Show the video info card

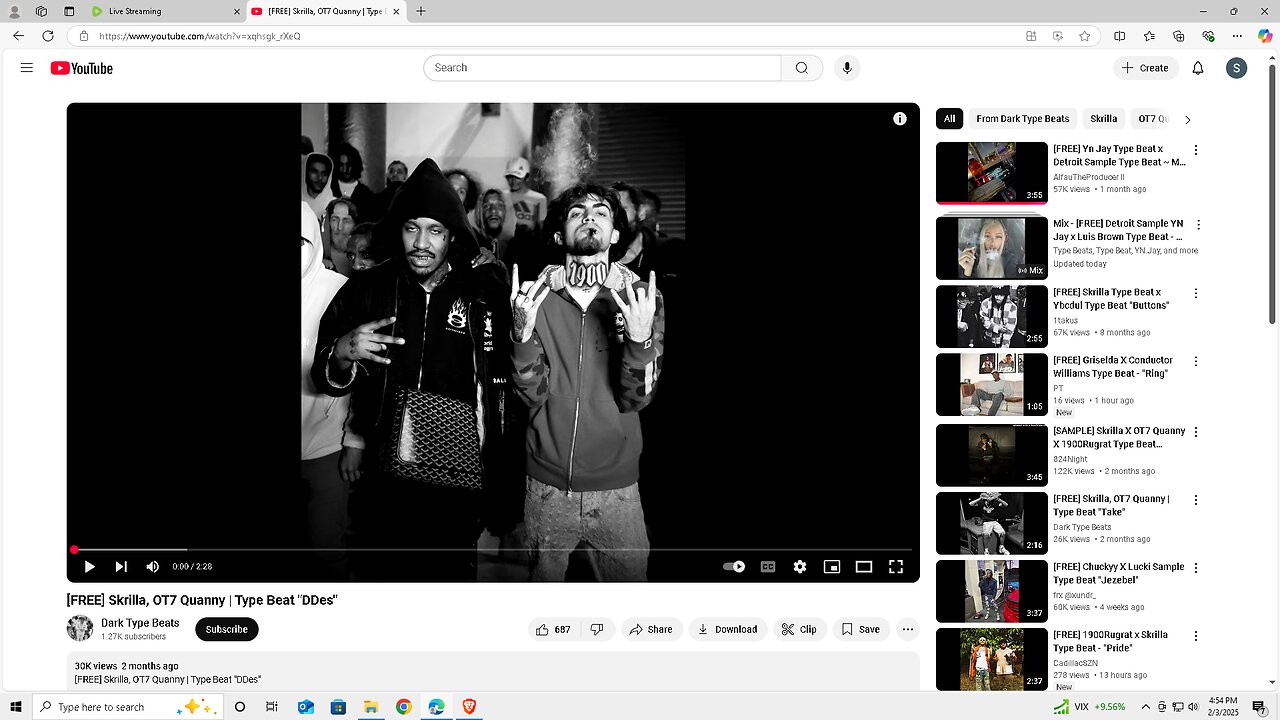900,119
